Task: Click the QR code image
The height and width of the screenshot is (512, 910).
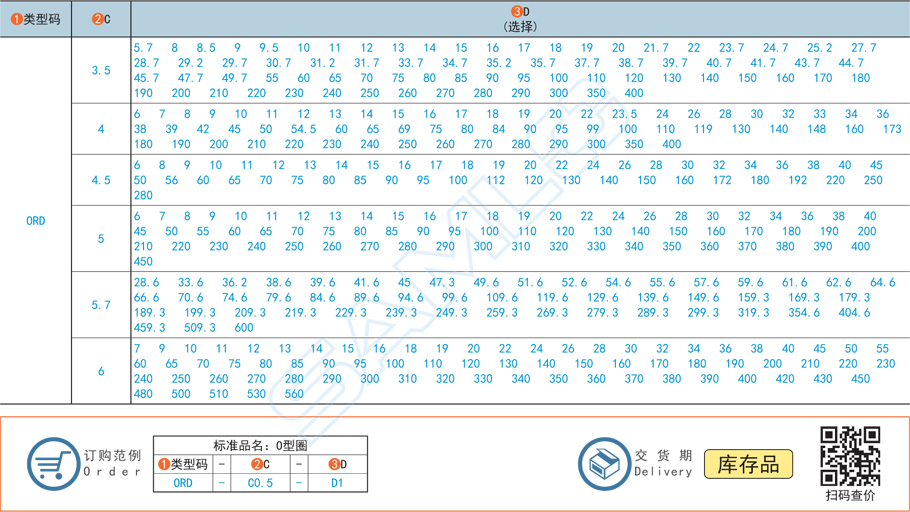Action: (x=850, y=456)
